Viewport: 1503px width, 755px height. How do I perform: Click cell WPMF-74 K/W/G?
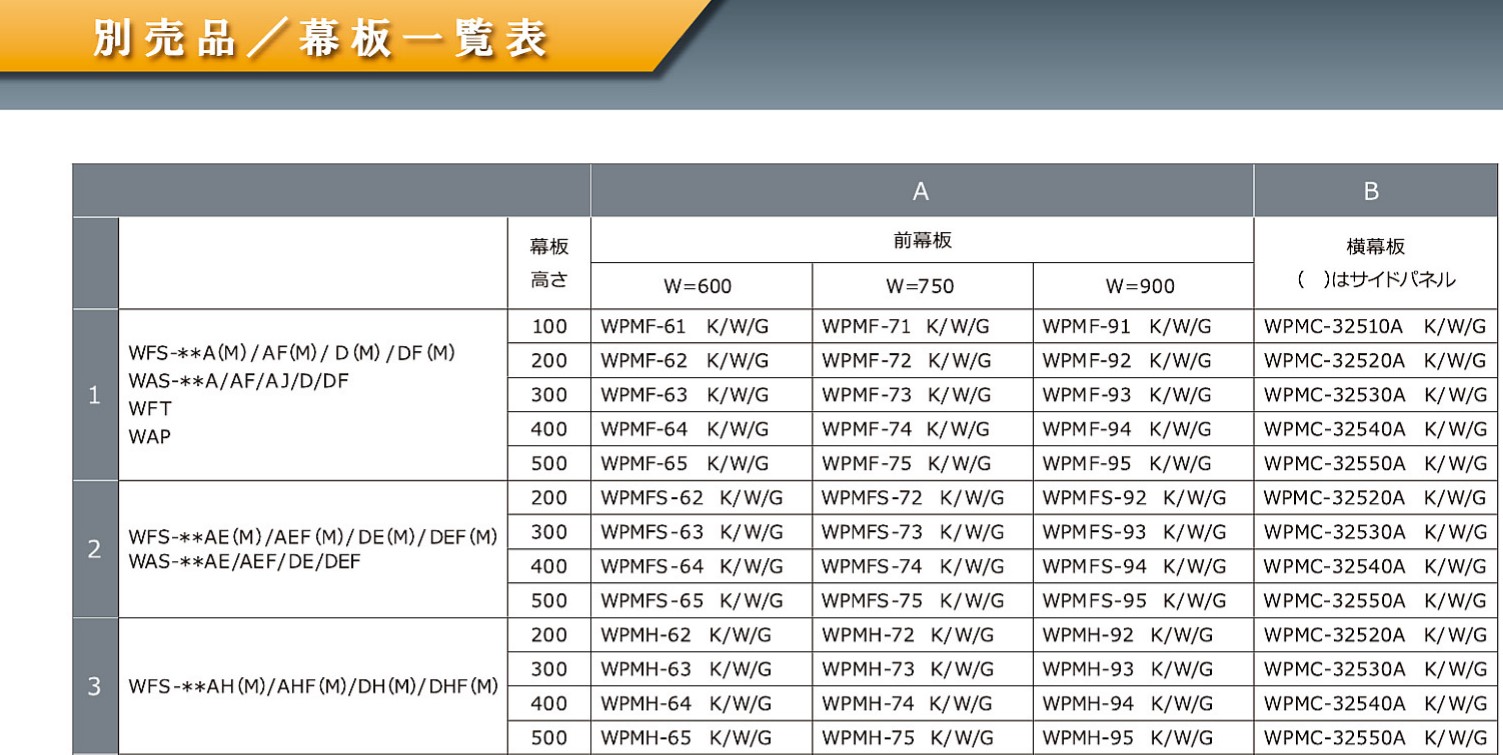point(922,429)
